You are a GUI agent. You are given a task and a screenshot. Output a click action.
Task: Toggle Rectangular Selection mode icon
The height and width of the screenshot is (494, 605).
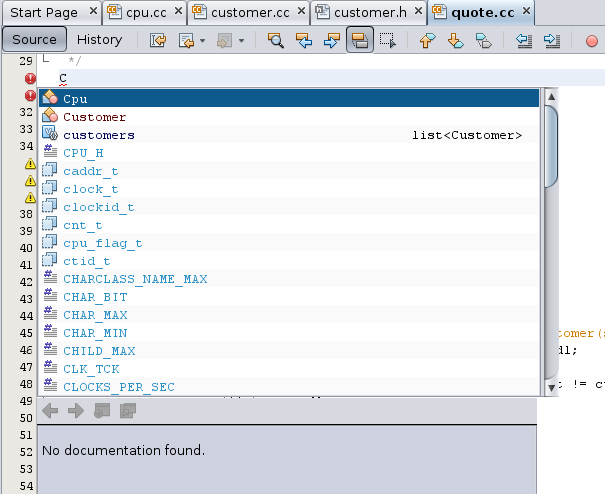tap(388, 41)
